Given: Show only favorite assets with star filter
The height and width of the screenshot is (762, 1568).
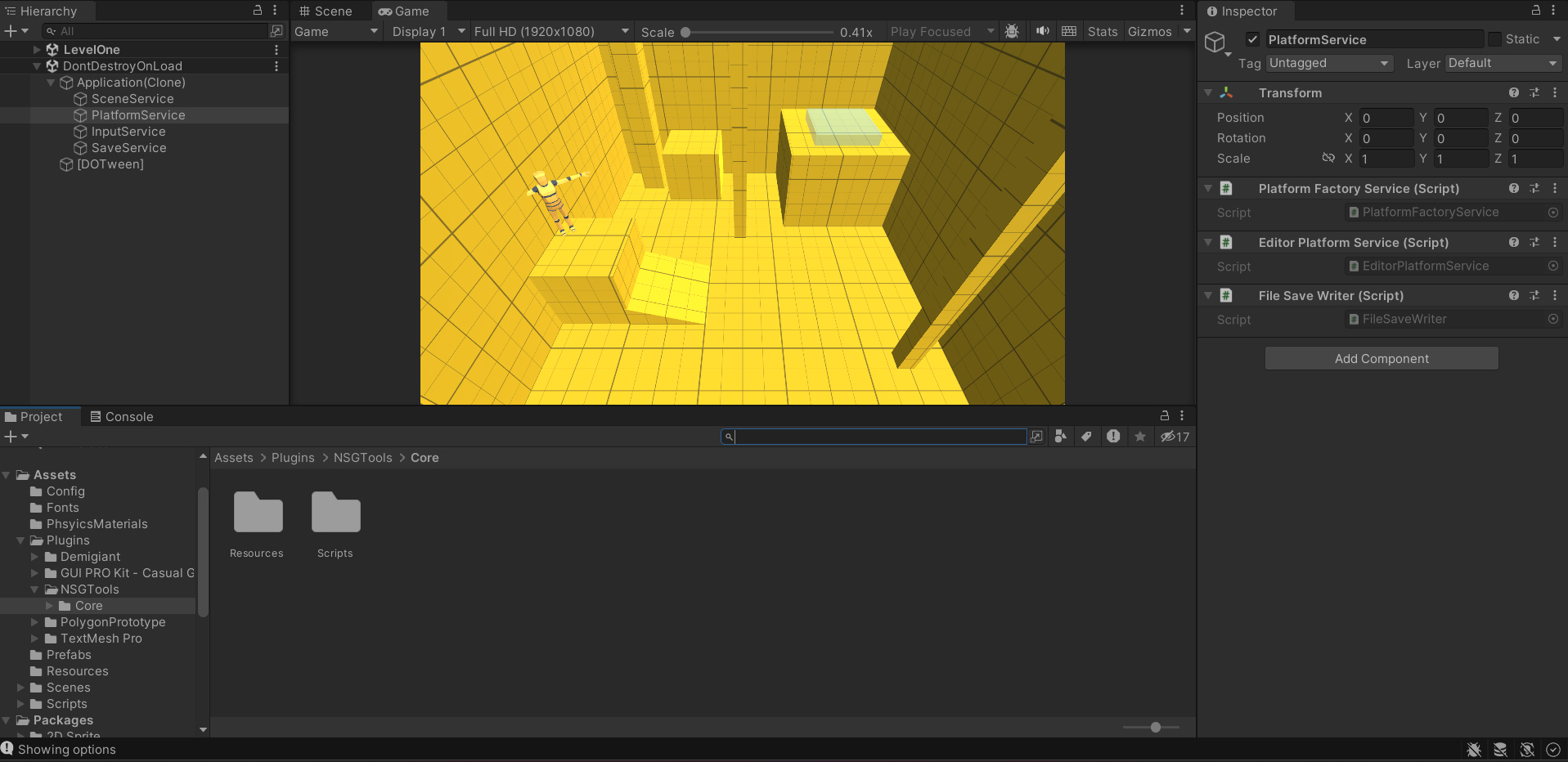Looking at the screenshot, I should (x=1139, y=437).
